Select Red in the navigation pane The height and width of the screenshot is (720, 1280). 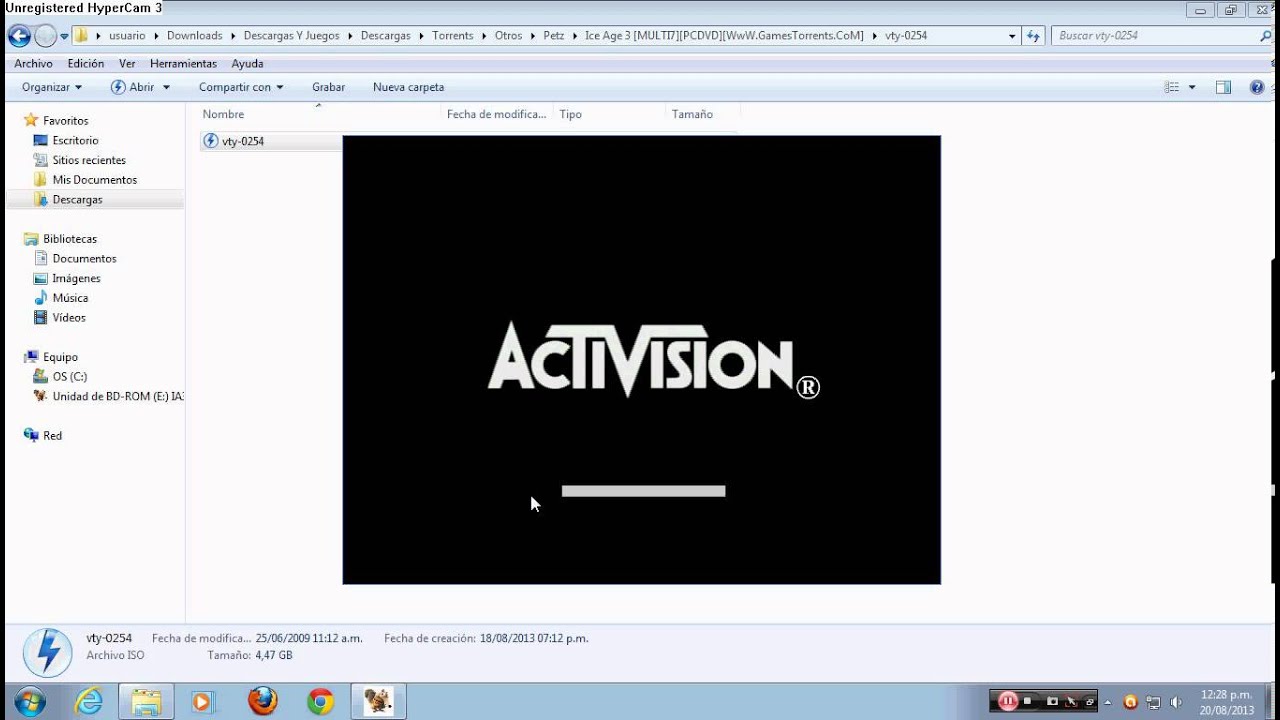pyautogui.click(x=52, y=436)
